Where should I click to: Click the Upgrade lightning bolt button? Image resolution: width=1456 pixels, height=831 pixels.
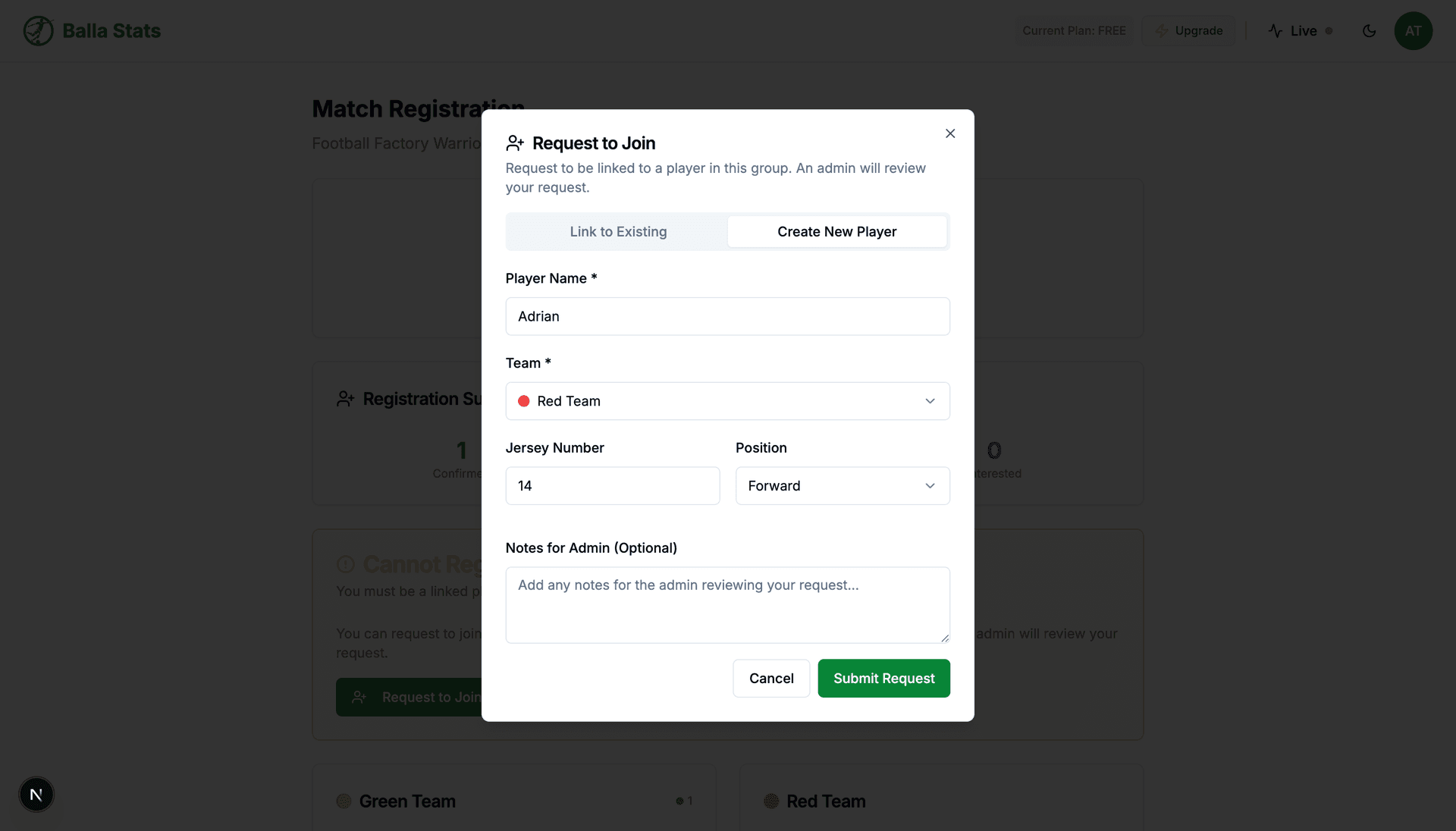[x=1188, y=31]
